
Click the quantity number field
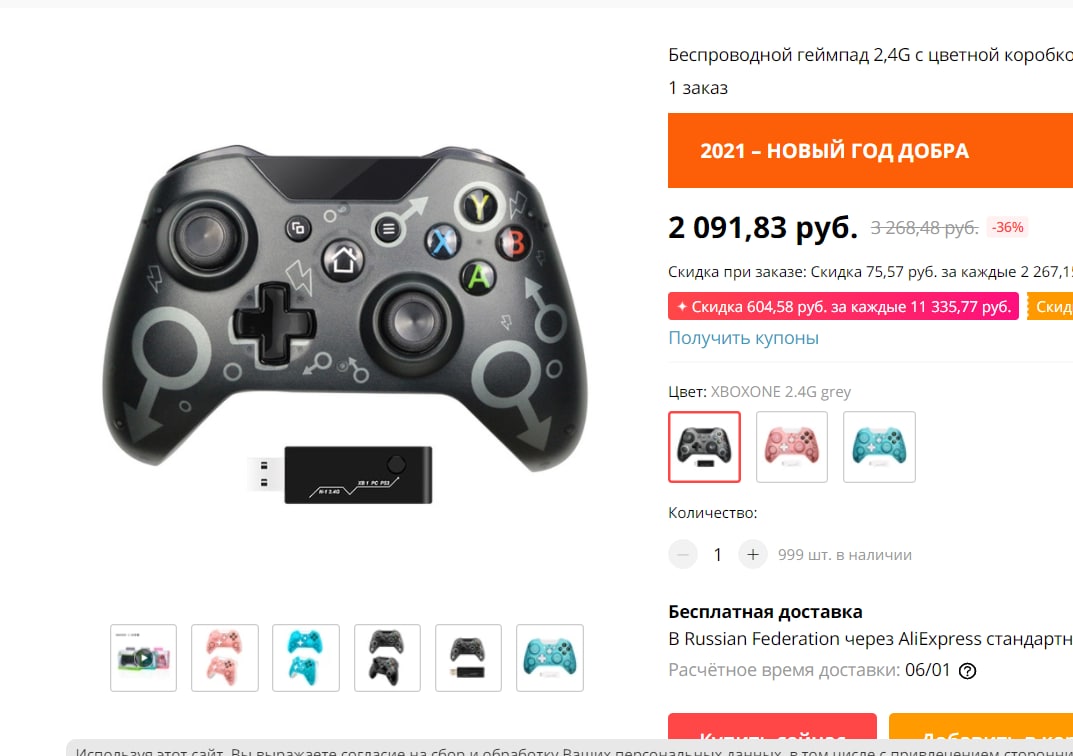coord(718,554)
